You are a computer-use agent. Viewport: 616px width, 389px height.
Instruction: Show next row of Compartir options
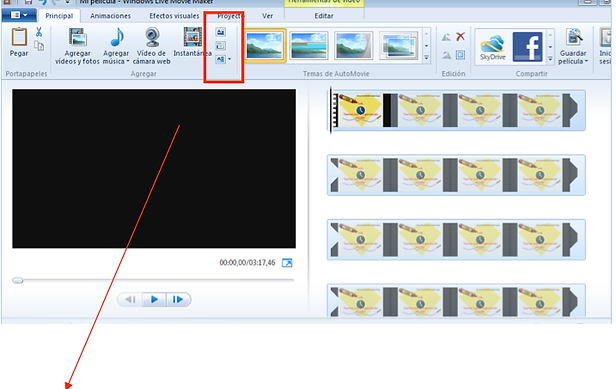pos(550,47)
